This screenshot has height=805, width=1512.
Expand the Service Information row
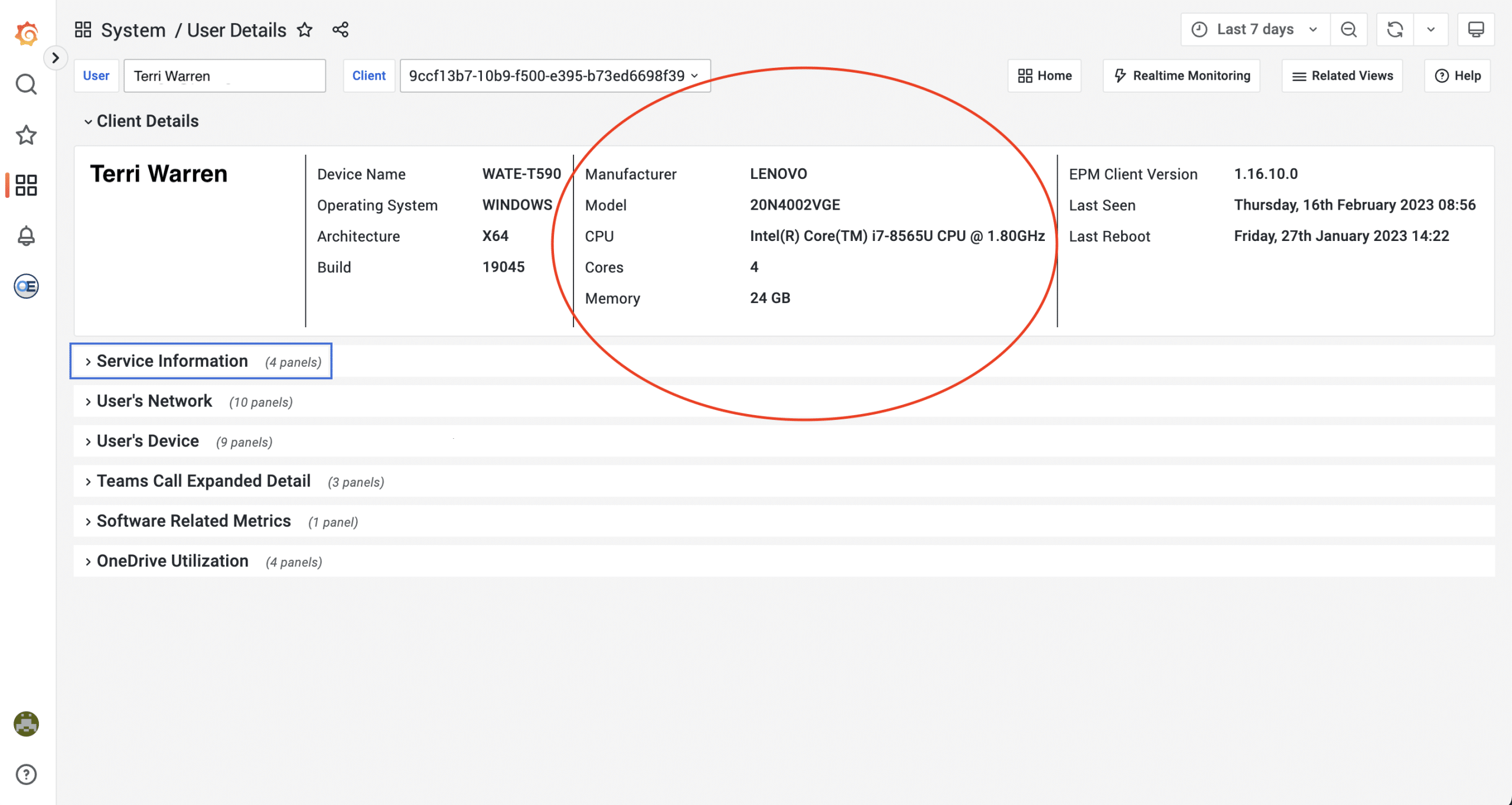tap(172, 361)
